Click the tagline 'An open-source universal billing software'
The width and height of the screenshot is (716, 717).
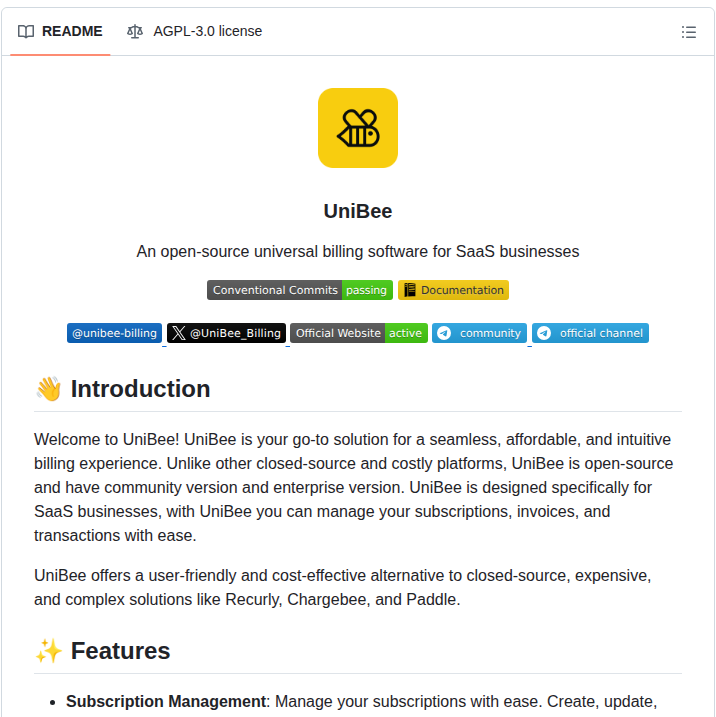click(x=358, y=251)
